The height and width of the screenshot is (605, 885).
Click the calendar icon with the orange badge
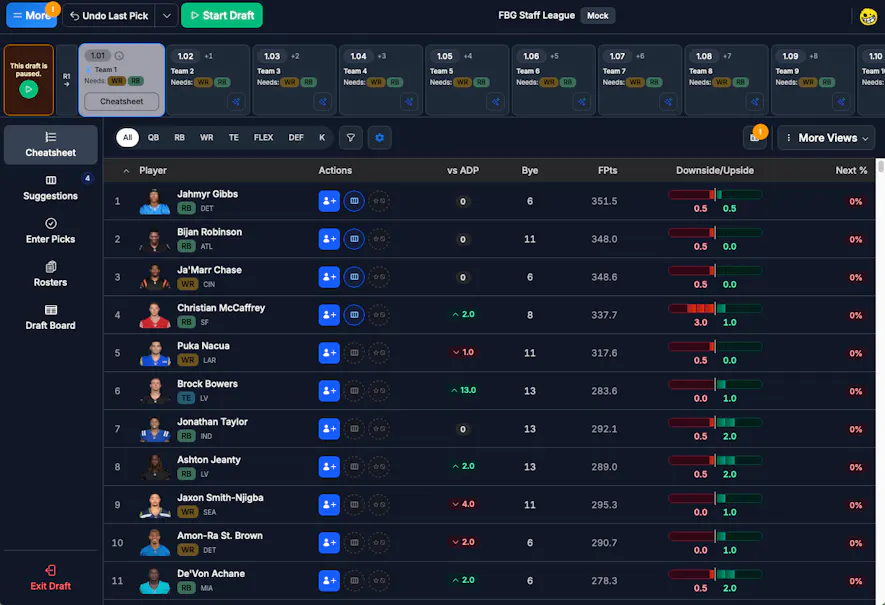(x=755, y=137)
